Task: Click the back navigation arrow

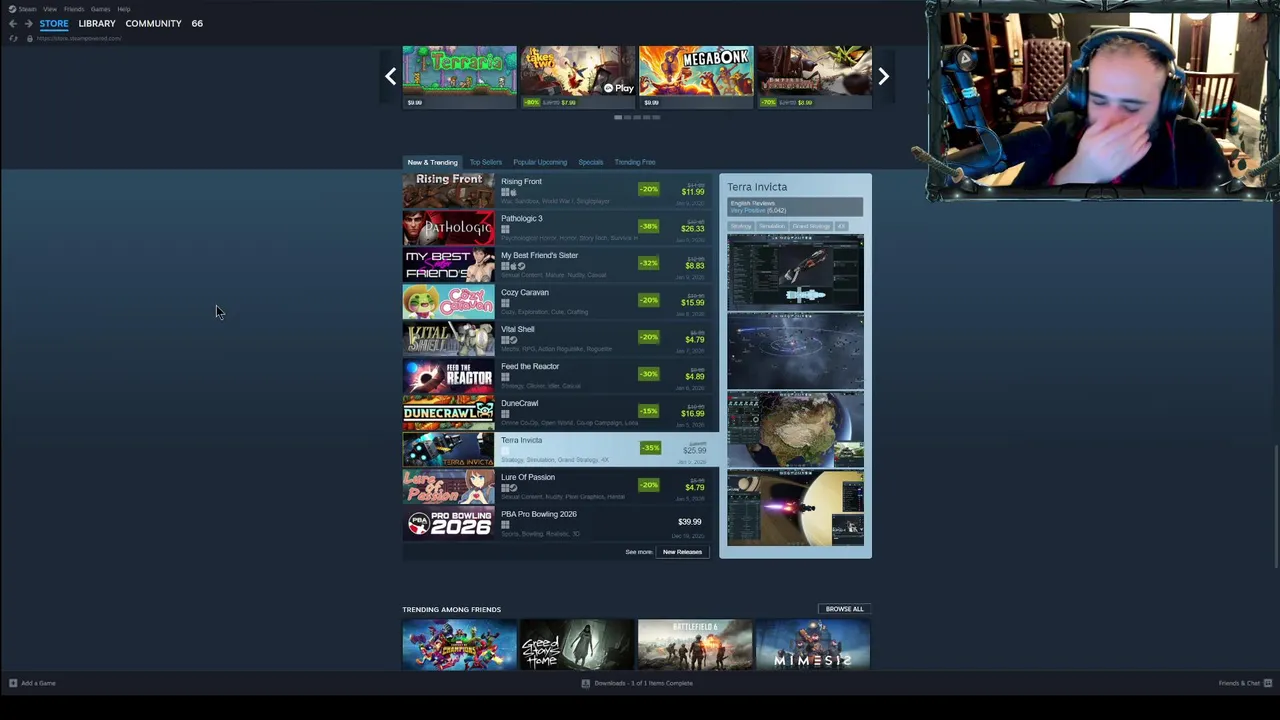Action: (x=12, y=23)
